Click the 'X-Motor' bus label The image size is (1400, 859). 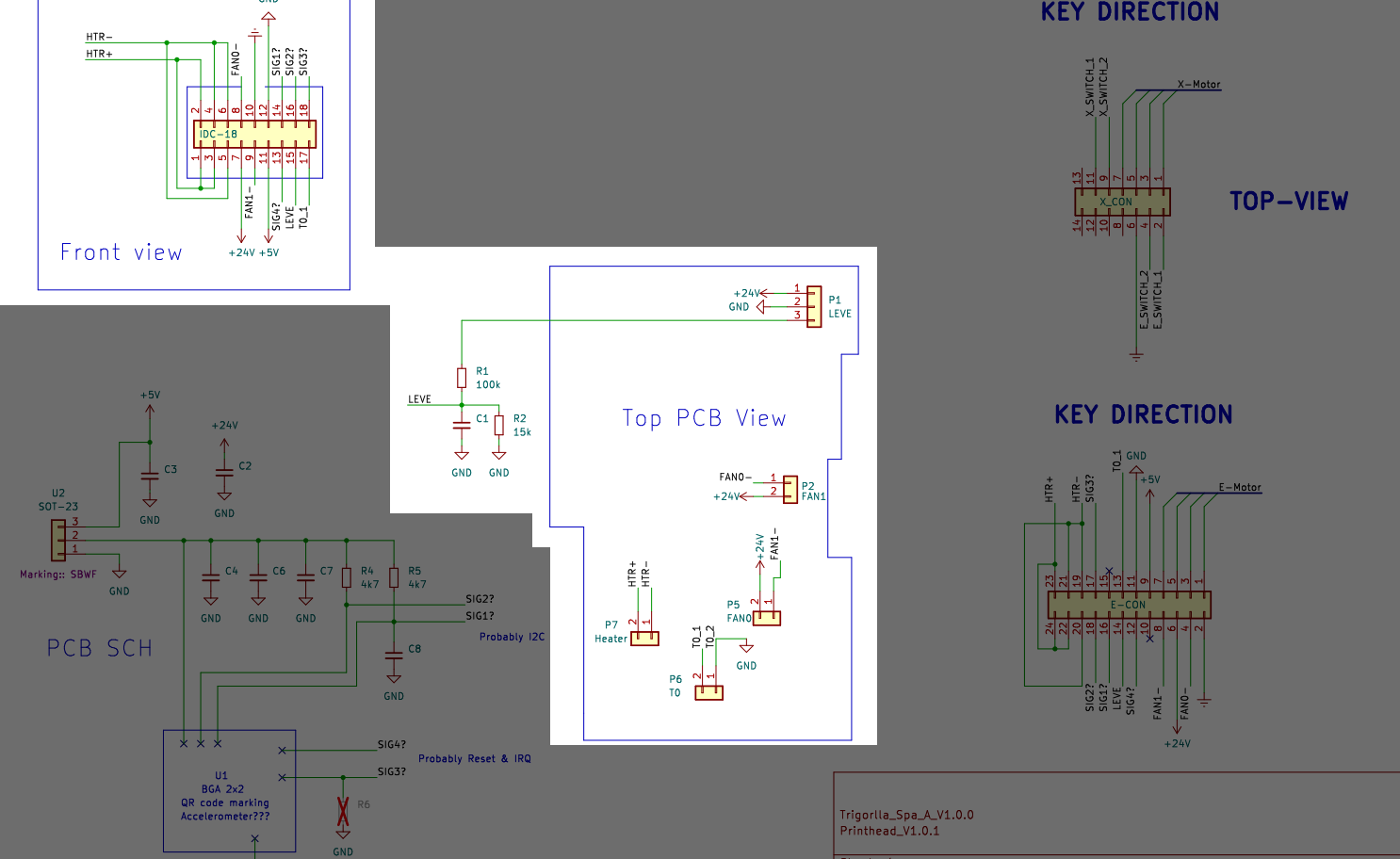[x=1198, y=85]
